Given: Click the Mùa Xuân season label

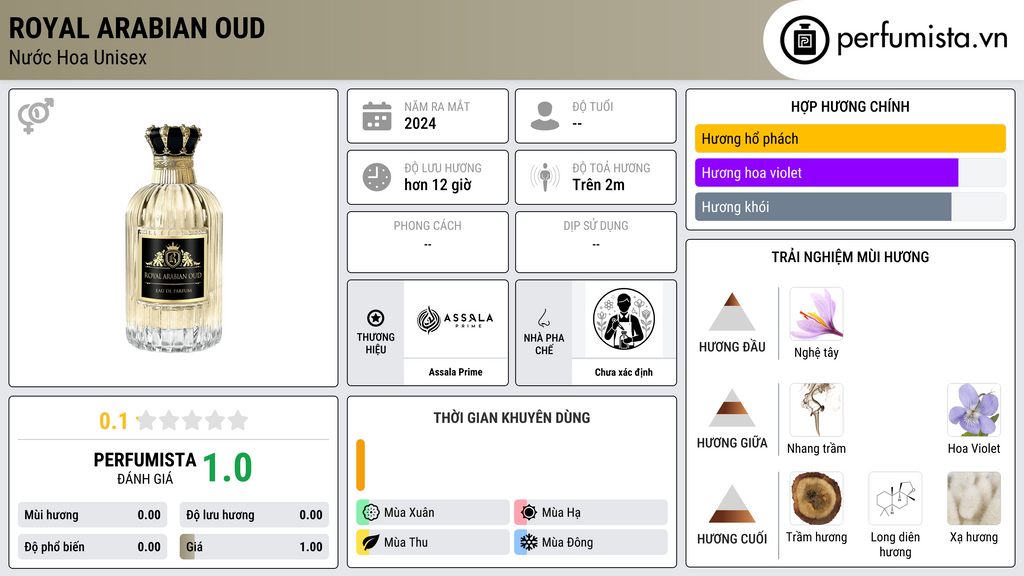Looking at the screenshot, I should point(409,513).
